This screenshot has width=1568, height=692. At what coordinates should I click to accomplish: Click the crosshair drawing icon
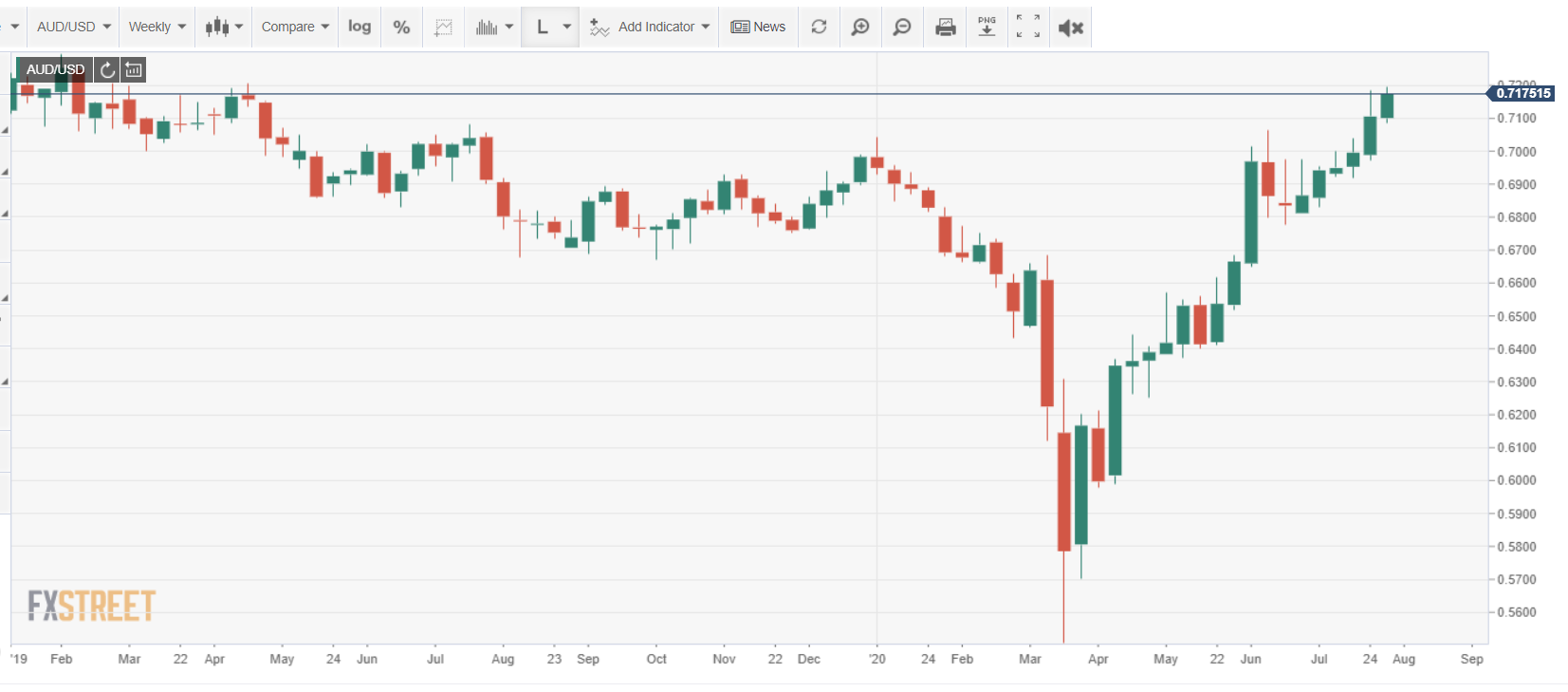pos(443,27)
